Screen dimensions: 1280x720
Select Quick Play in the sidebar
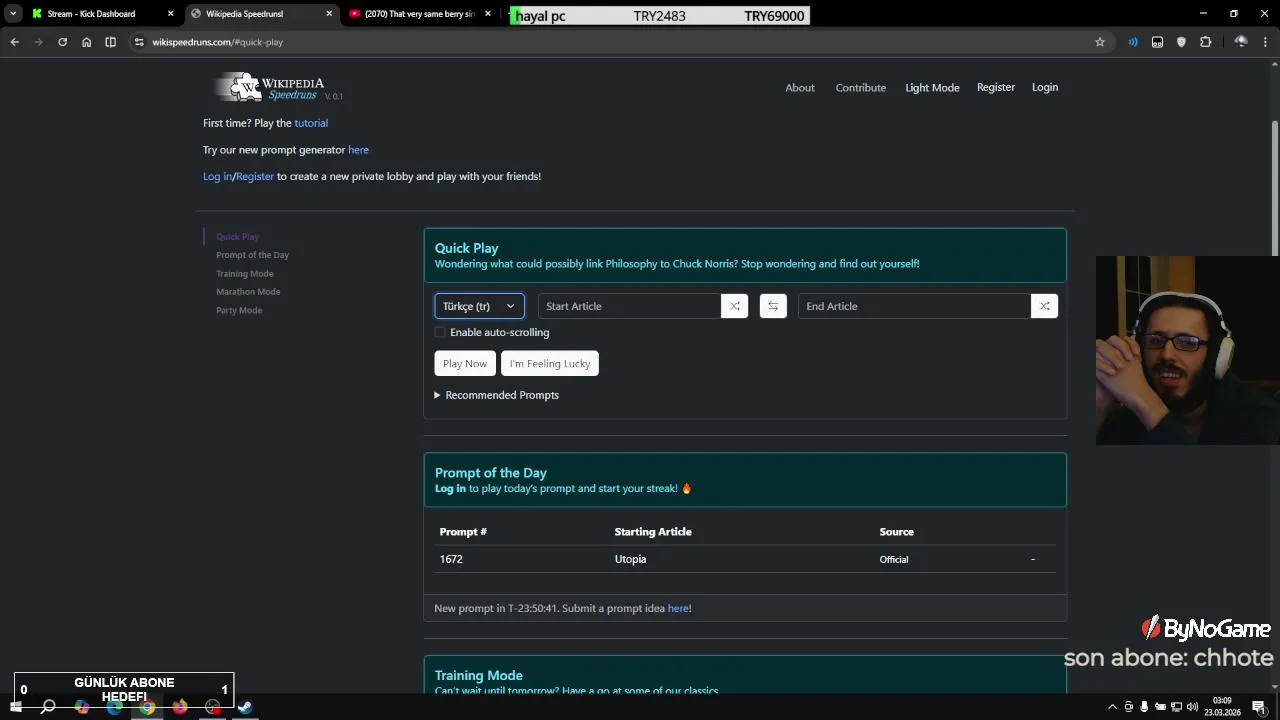(x=237, y=237)
